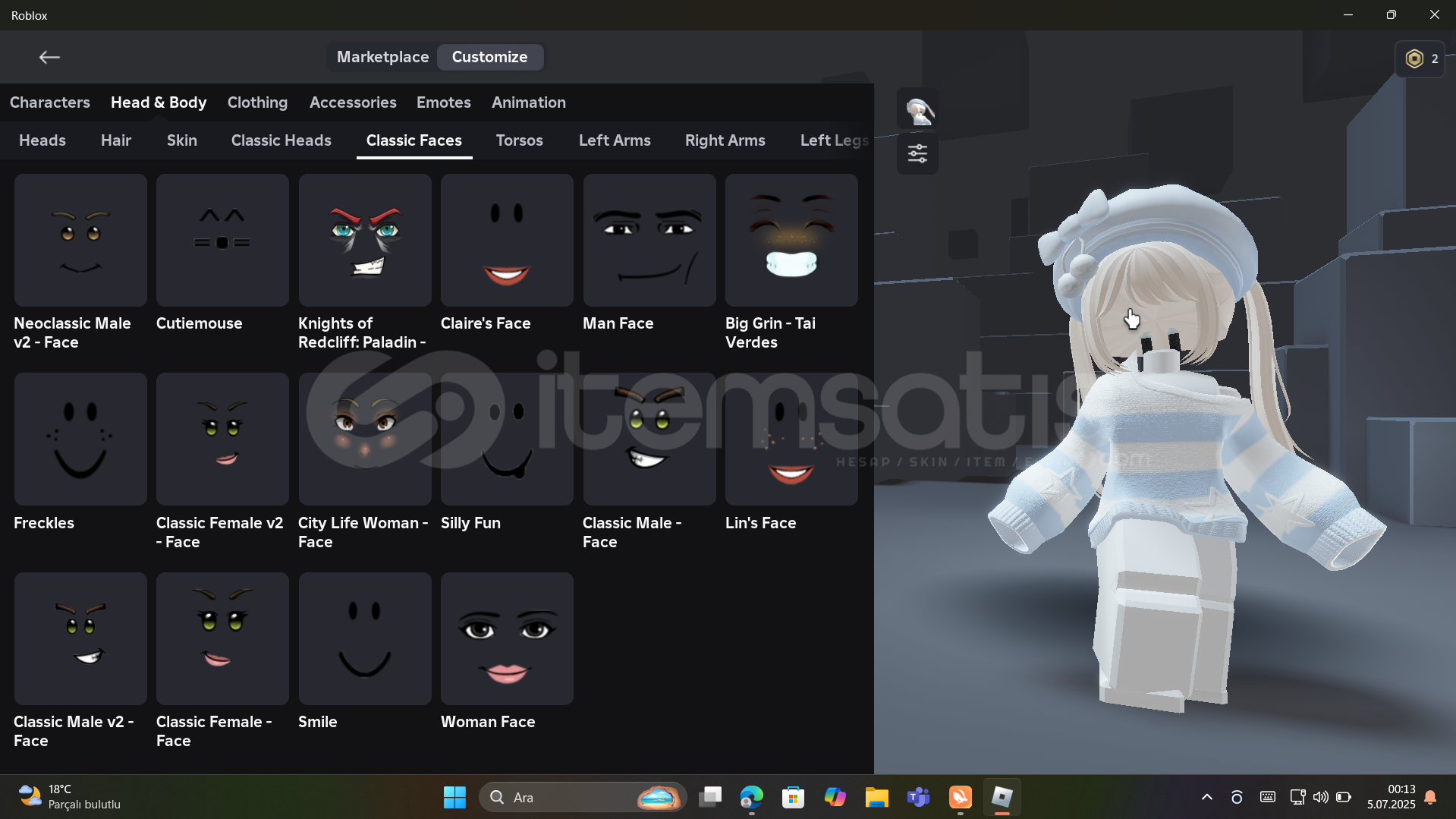Equip the Woman Face
This screenshot has width=1456, height=819.
click(x=507, y=638)
